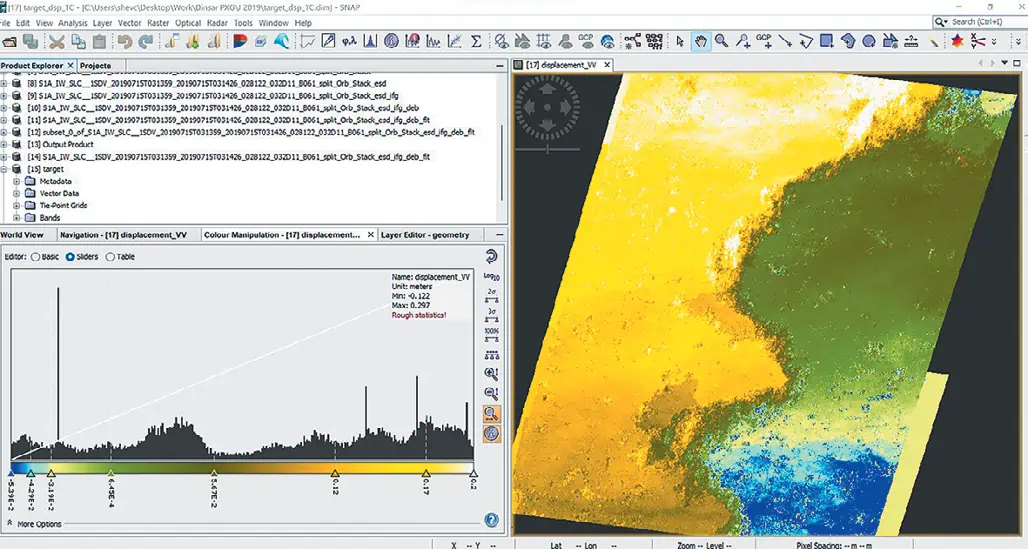This screenshot has height=549, width=1028.
Task: Click the undo arrow icon
Action: pos(124,41)
